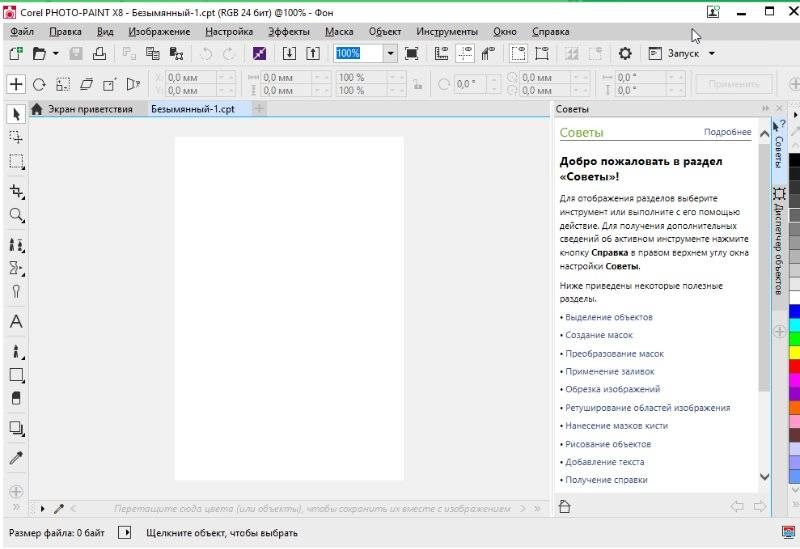Open the Объект menu
The image size is (800, 549).
pos(385,32)
